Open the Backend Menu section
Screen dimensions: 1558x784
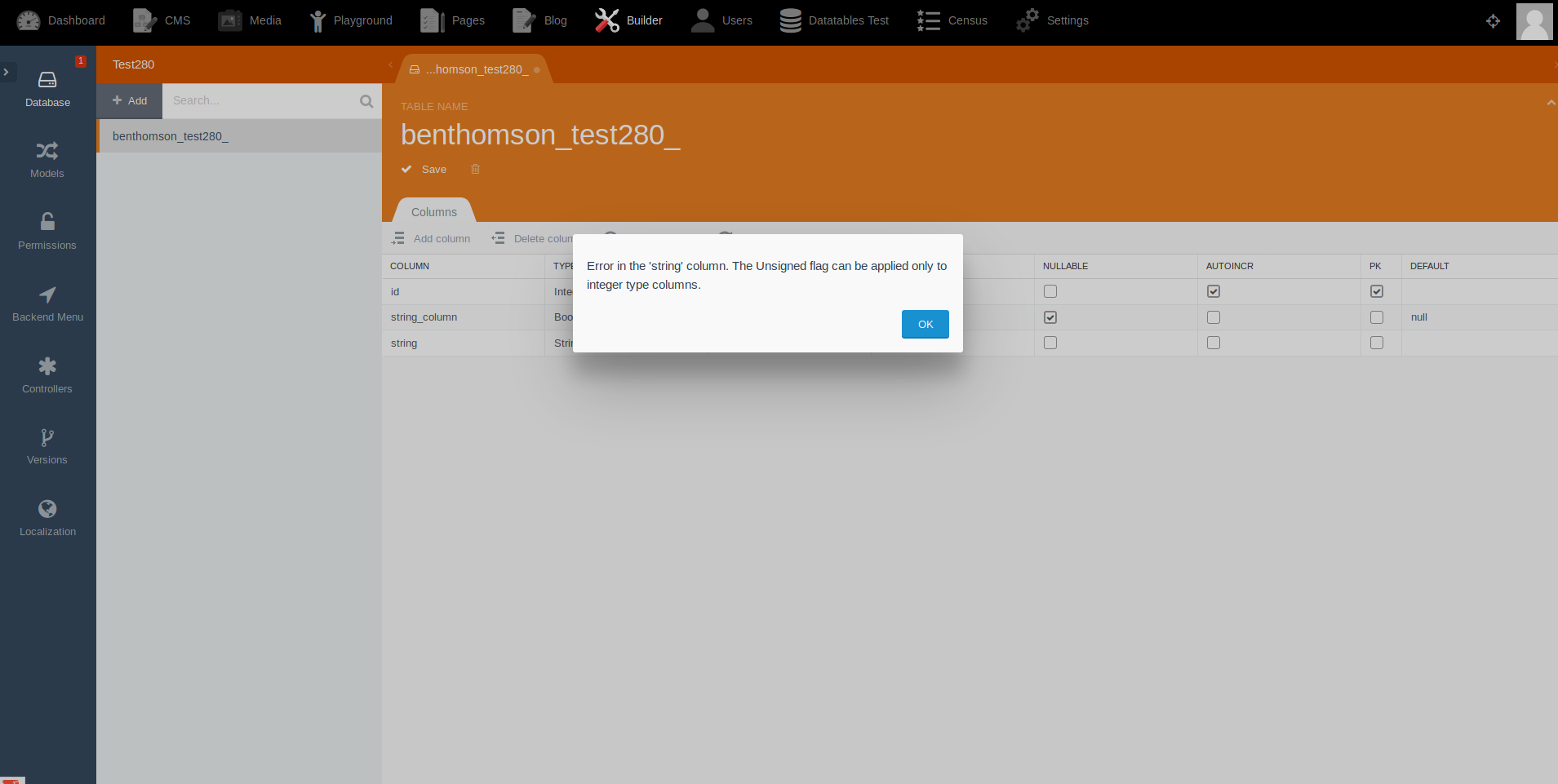click(47, 303)
